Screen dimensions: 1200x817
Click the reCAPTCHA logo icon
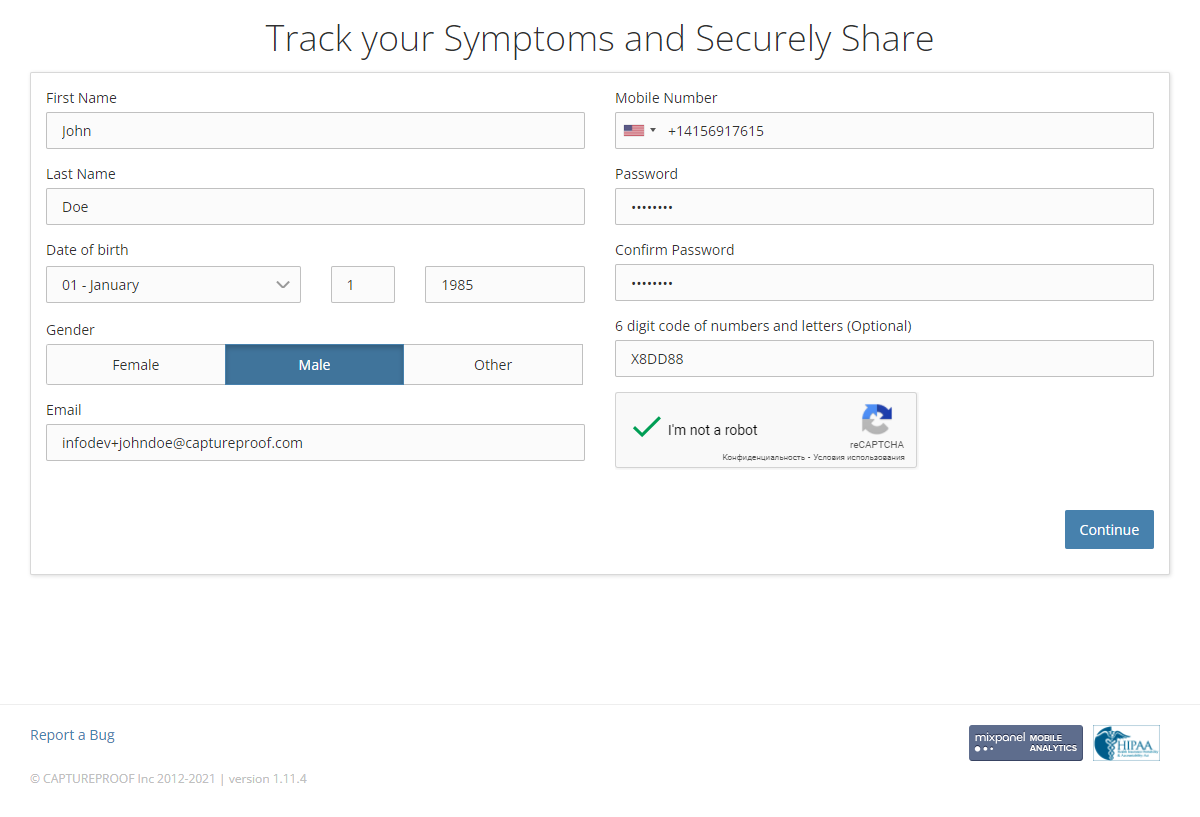[x=876, y=420]
